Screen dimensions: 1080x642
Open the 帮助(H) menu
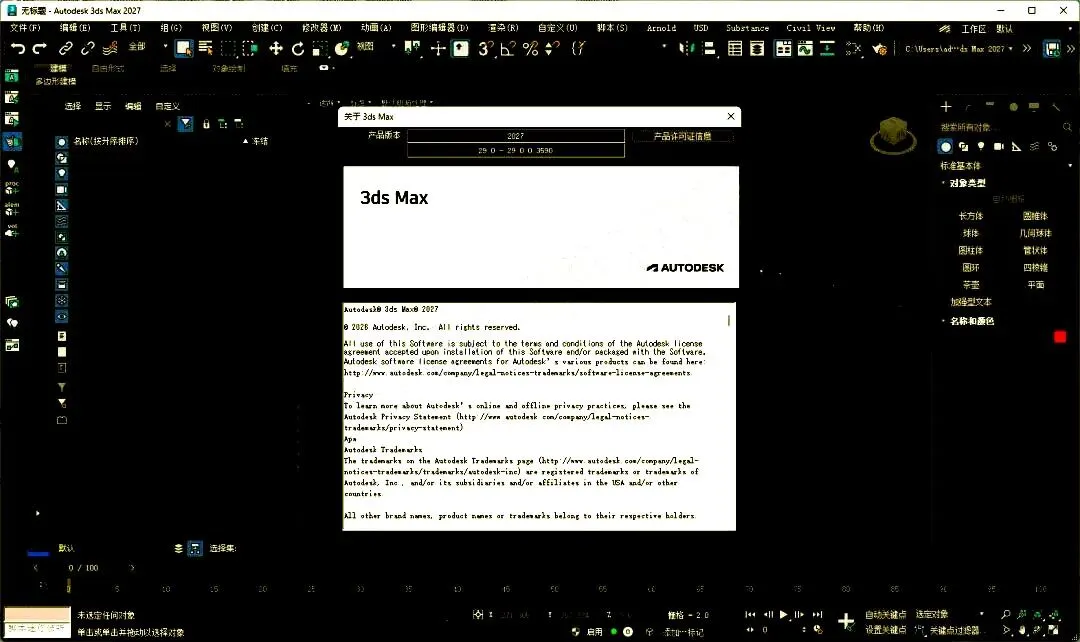click(x=869, y=28)
